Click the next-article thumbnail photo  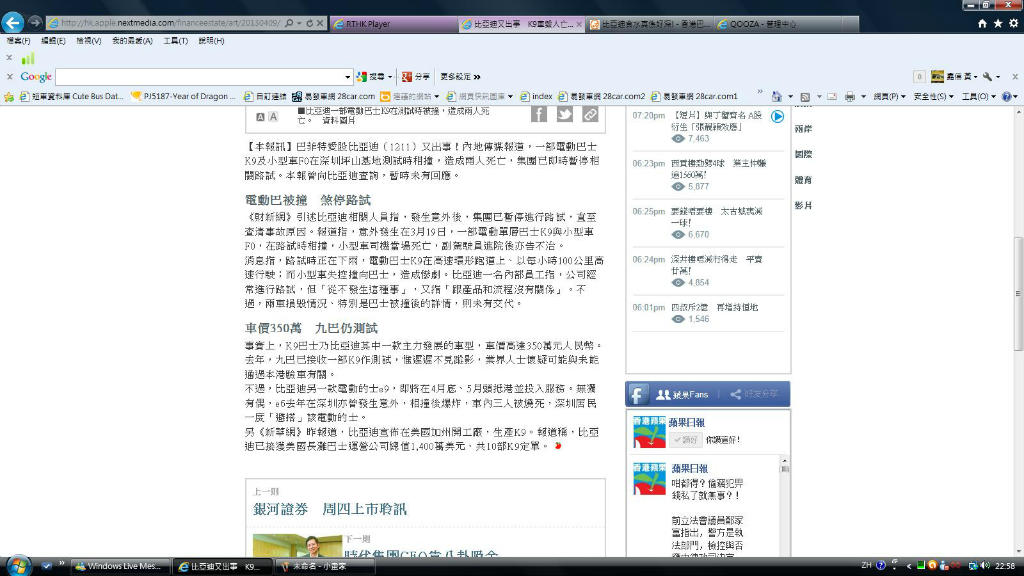pos(297,545)
